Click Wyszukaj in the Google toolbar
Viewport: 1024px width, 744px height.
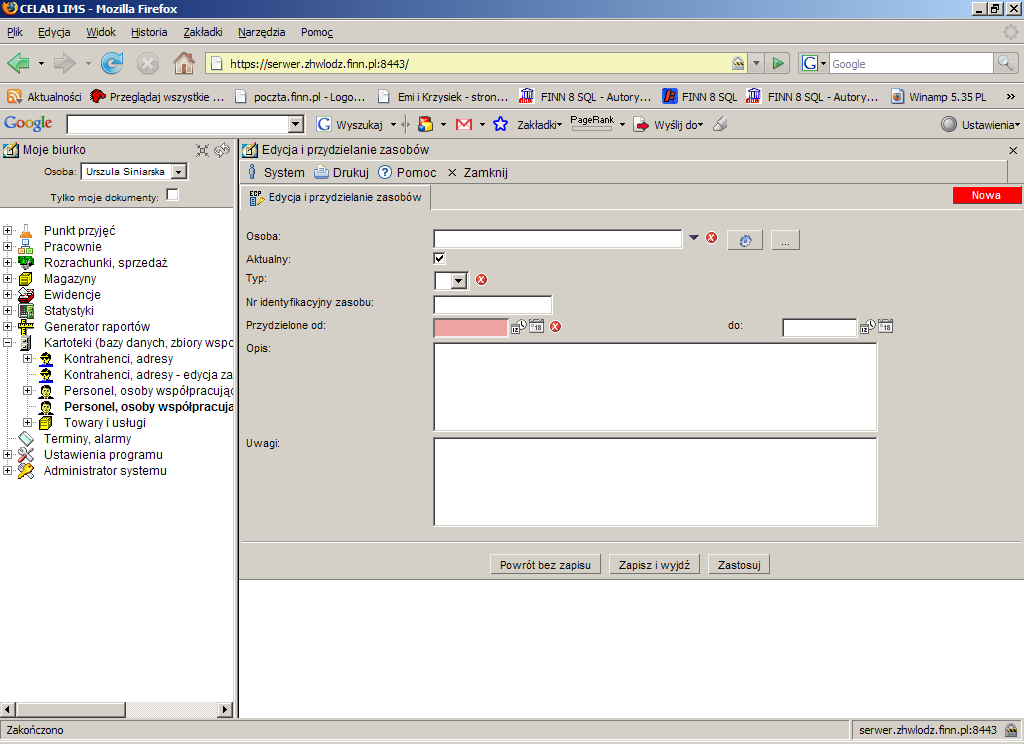click(x=351, y=124)
